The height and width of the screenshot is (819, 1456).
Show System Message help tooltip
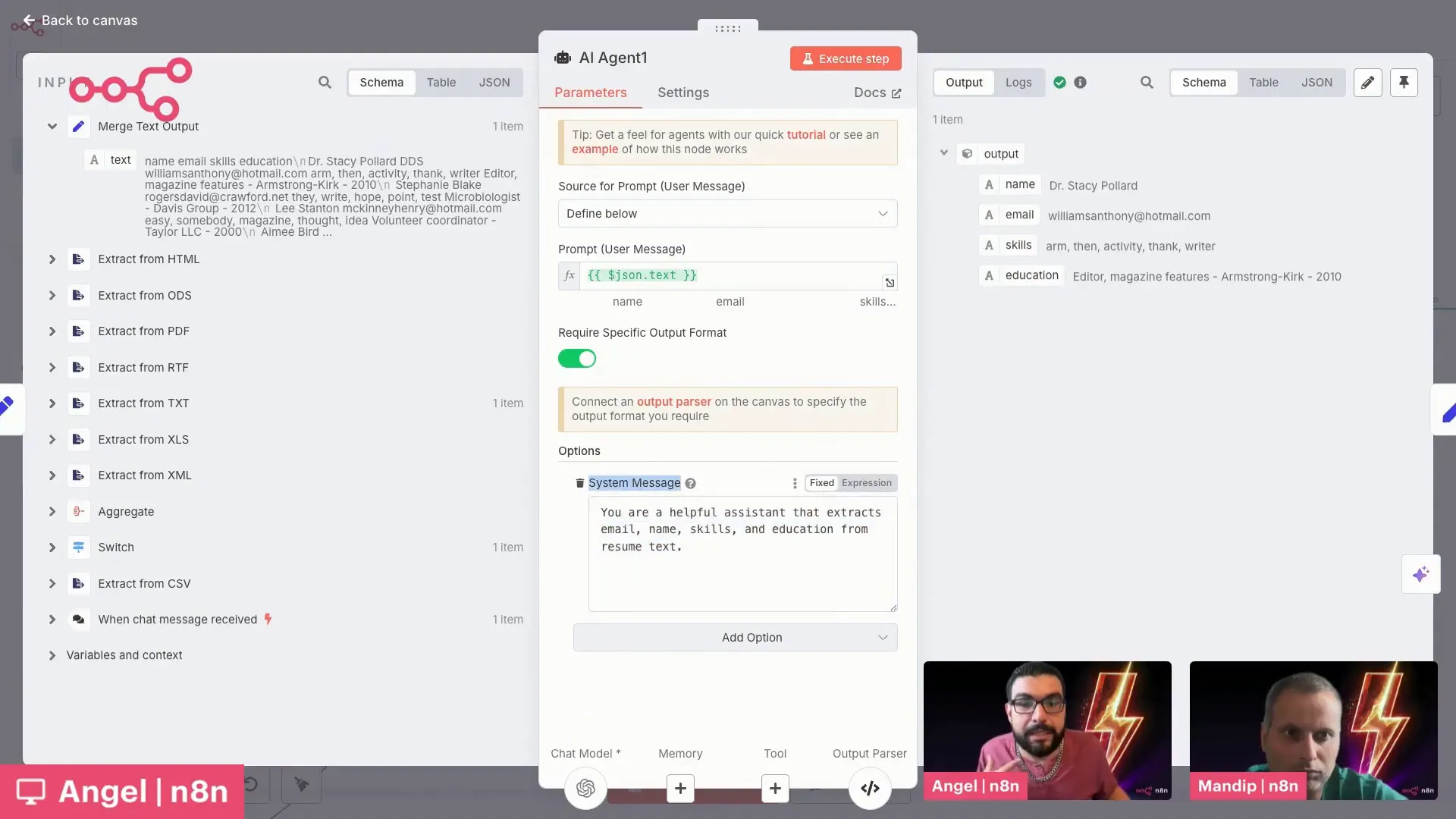click(x=690, y=484)
